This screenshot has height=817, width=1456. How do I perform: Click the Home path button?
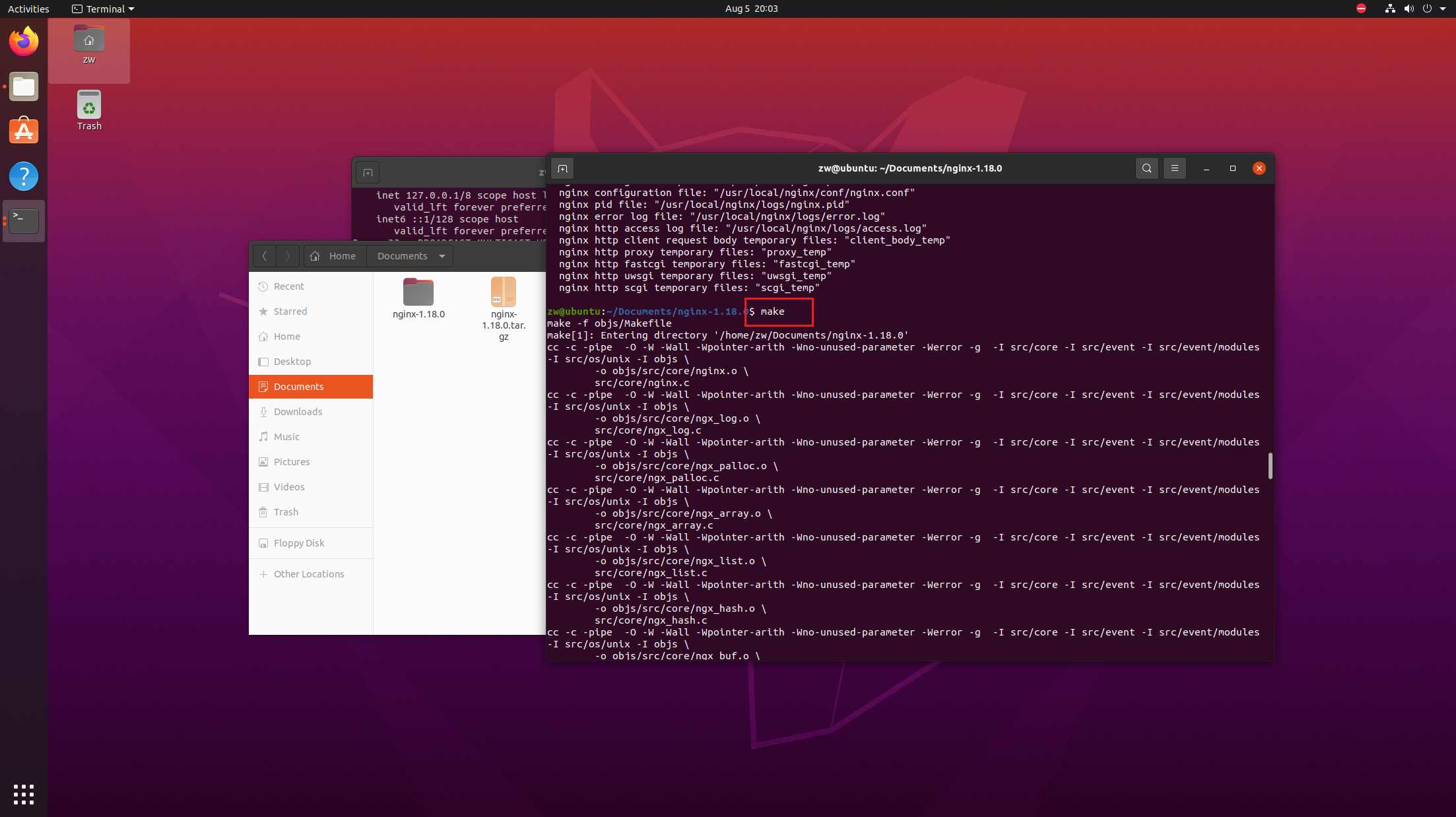coord(335,256)
